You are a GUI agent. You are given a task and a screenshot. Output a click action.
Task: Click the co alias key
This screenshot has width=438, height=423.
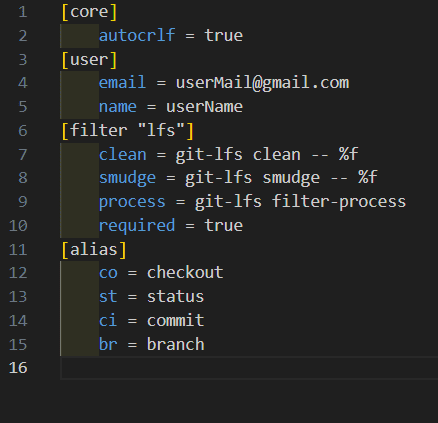(x=108, y=273)
